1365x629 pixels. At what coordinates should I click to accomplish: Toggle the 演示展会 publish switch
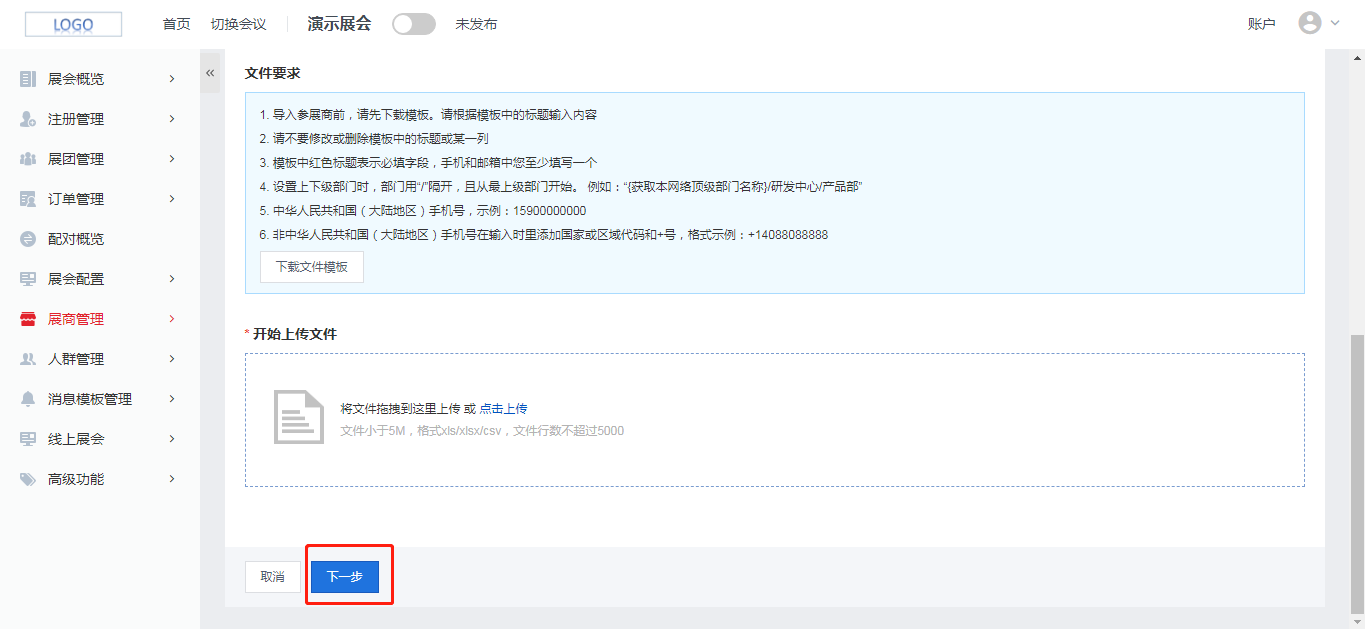[414, 24]
